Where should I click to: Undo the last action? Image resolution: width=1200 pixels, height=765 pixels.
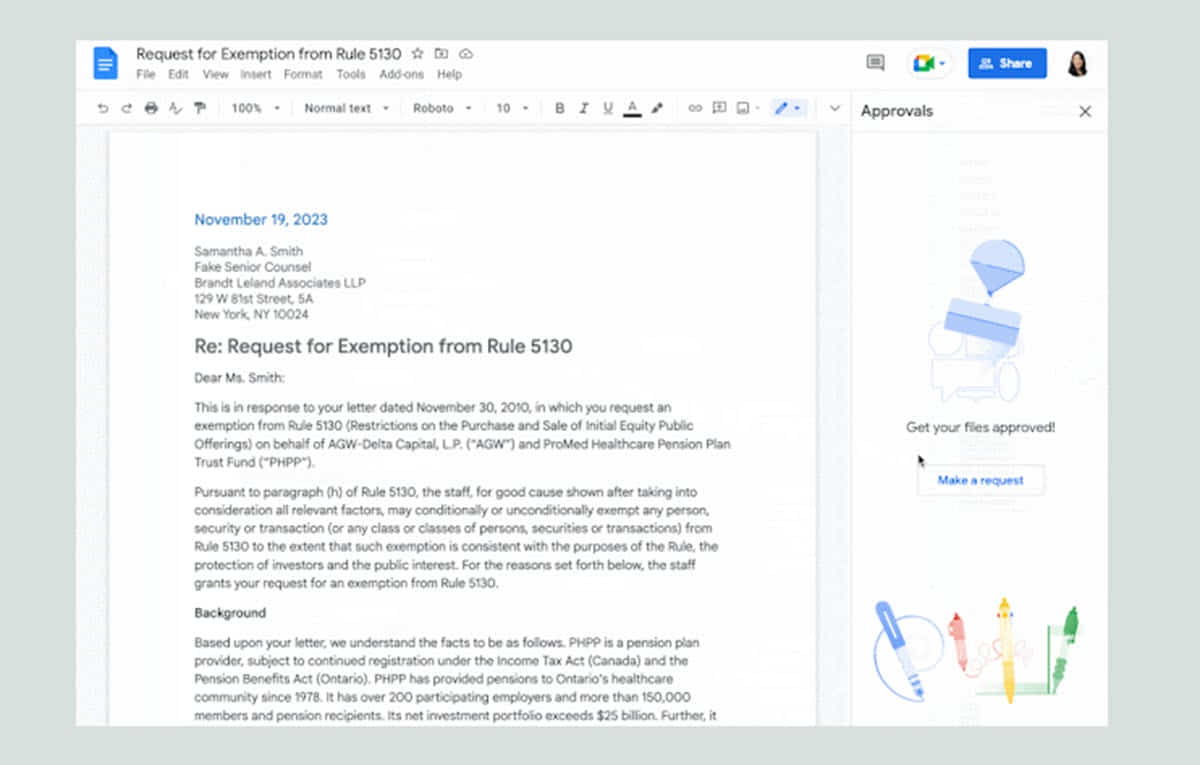[103, 108]
